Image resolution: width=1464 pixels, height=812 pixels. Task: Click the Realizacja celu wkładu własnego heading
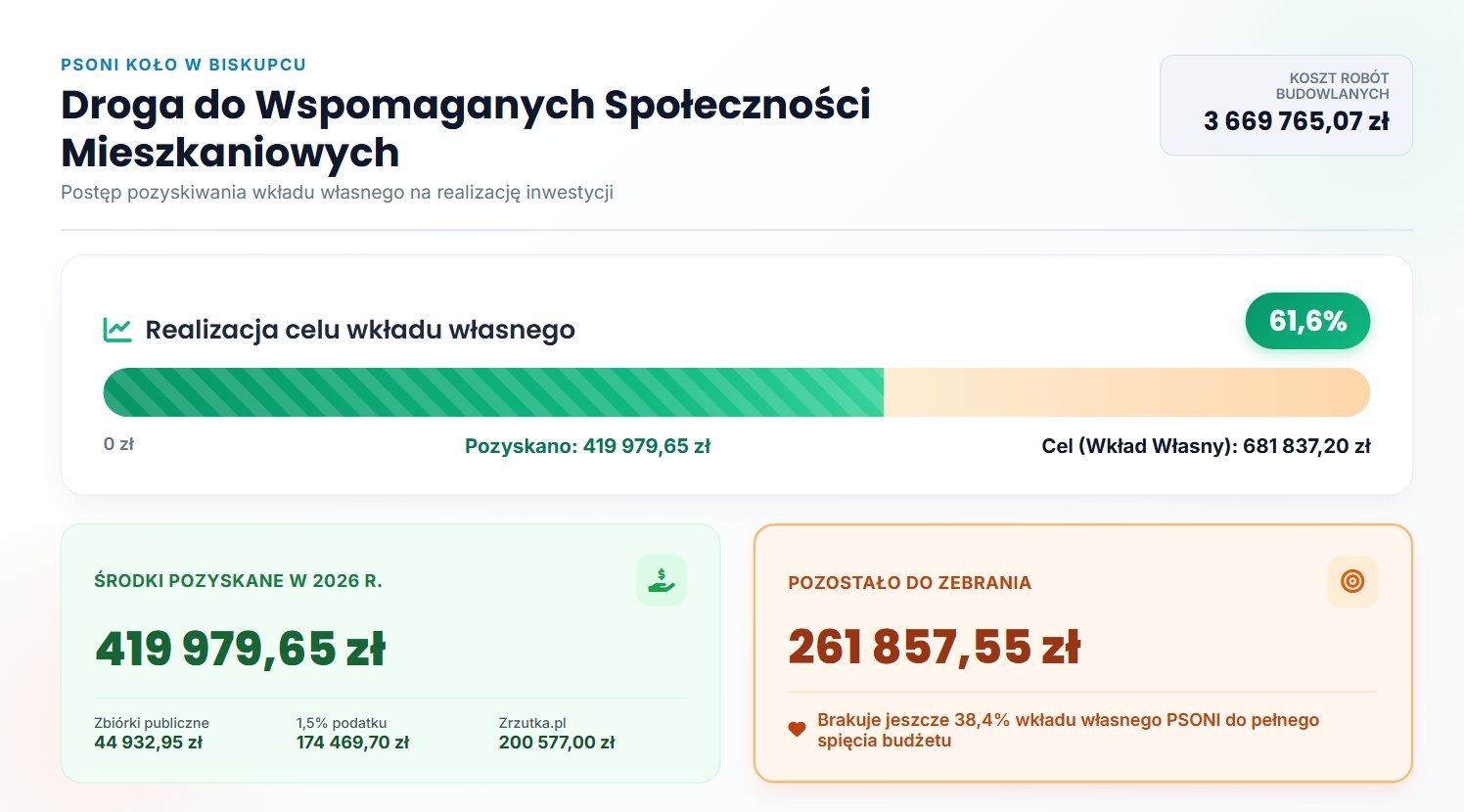[x=360, y=330]
